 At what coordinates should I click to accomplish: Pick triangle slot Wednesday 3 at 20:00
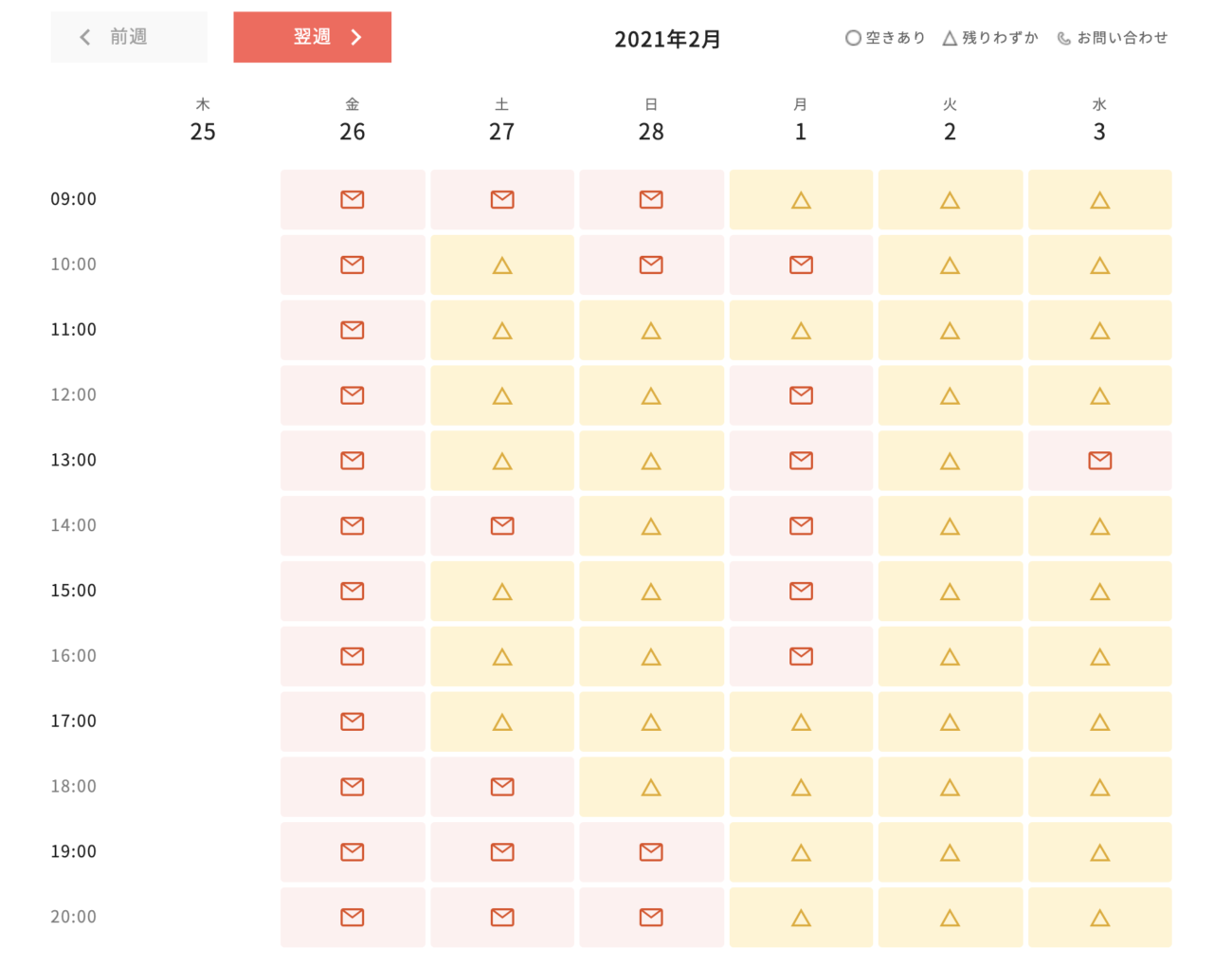(1100, 918)
